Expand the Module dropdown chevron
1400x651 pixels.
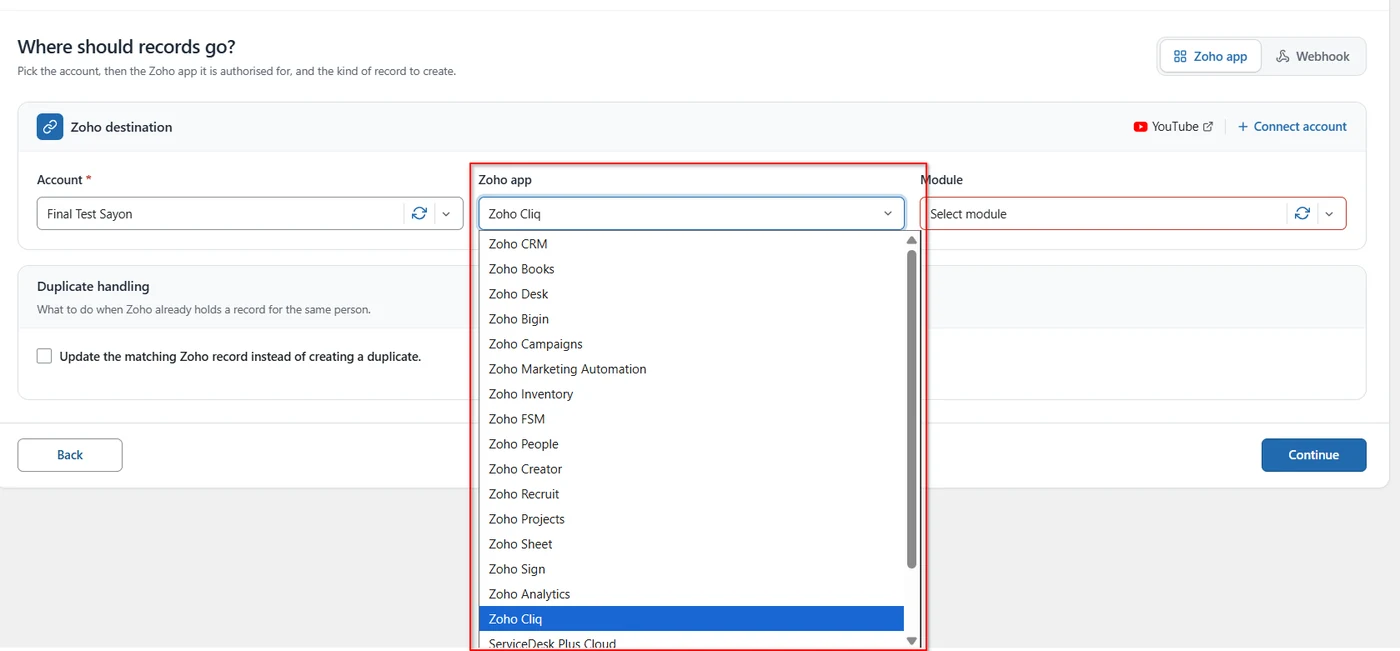point(1329,213)
